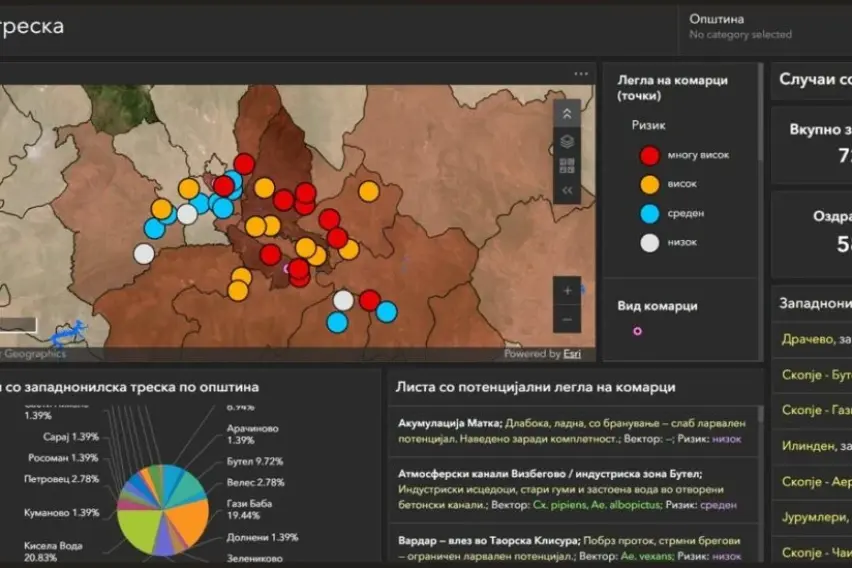Select the Скопје - Чаи row in the right-hand list

tap(812, 552)
